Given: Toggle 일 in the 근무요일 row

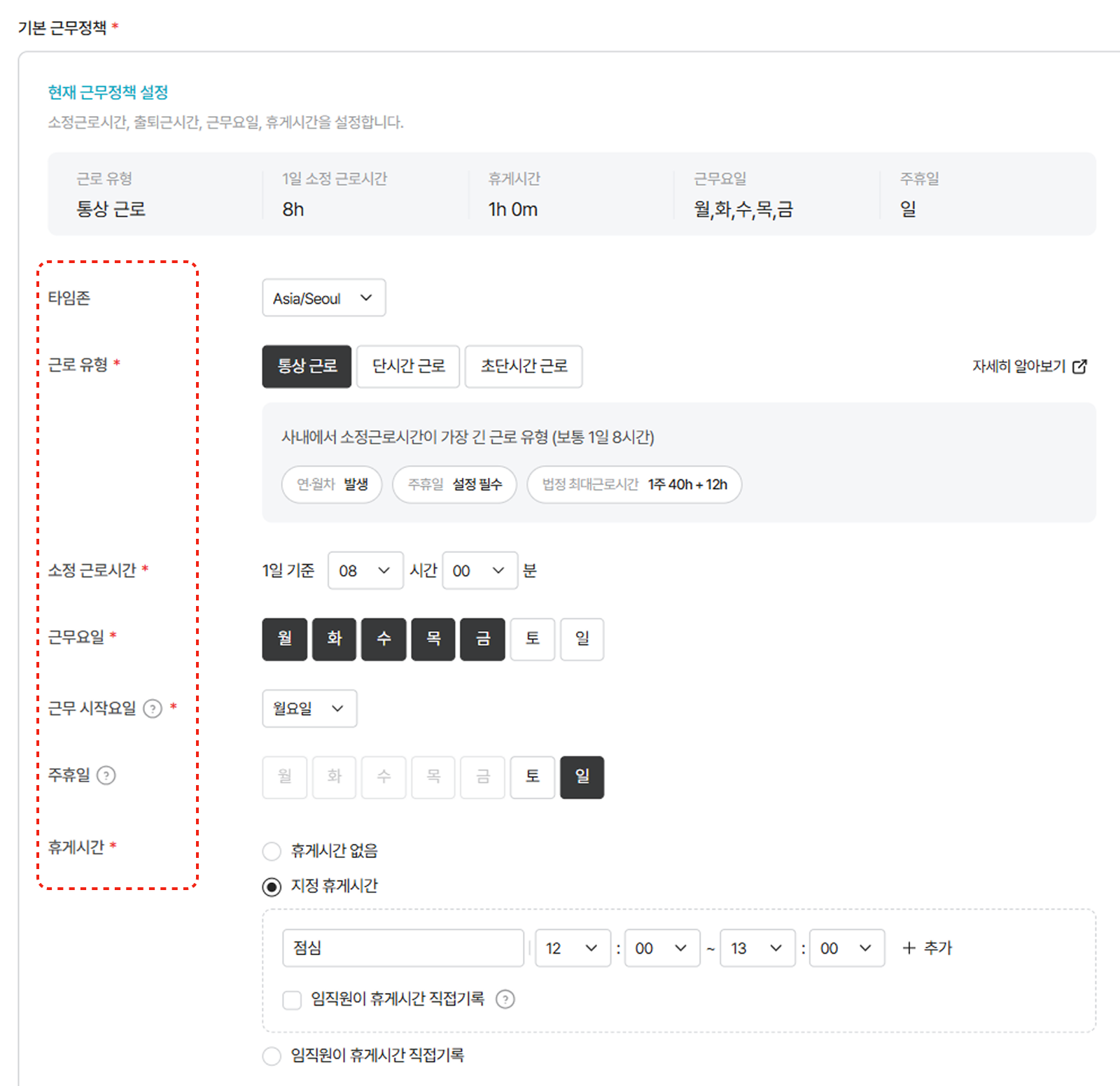Looking at the screenshot, I should [582, 639].
